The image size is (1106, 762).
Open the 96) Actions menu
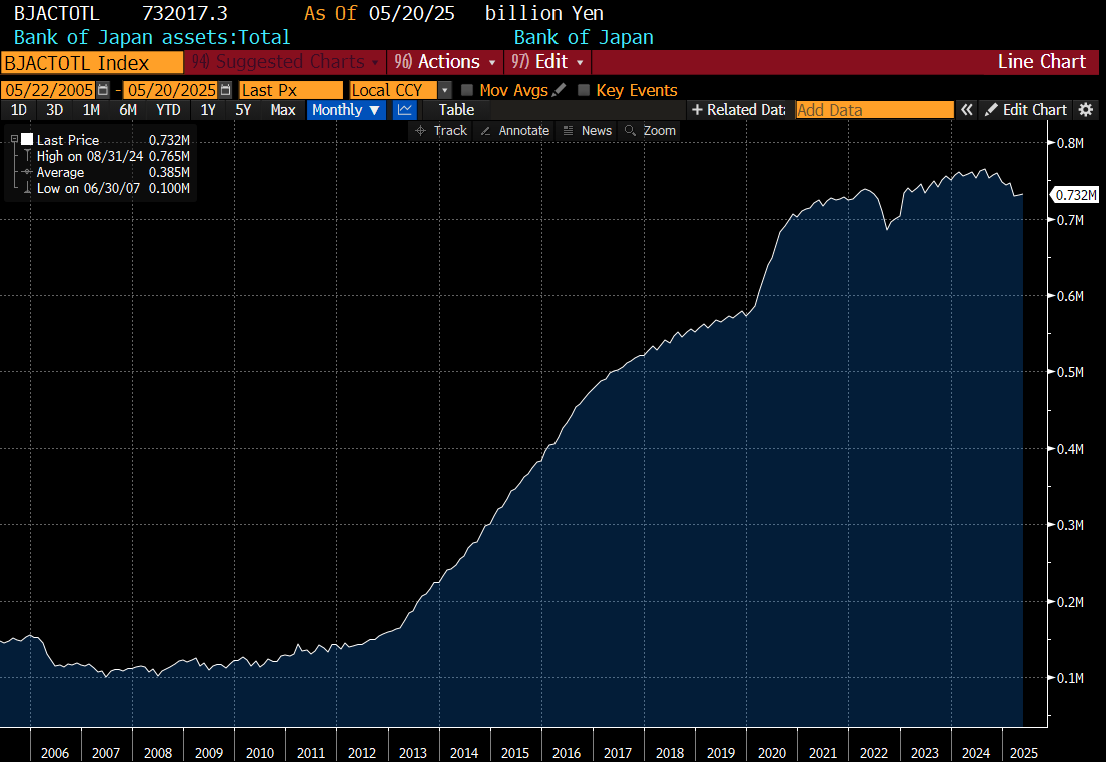[444, 62]
